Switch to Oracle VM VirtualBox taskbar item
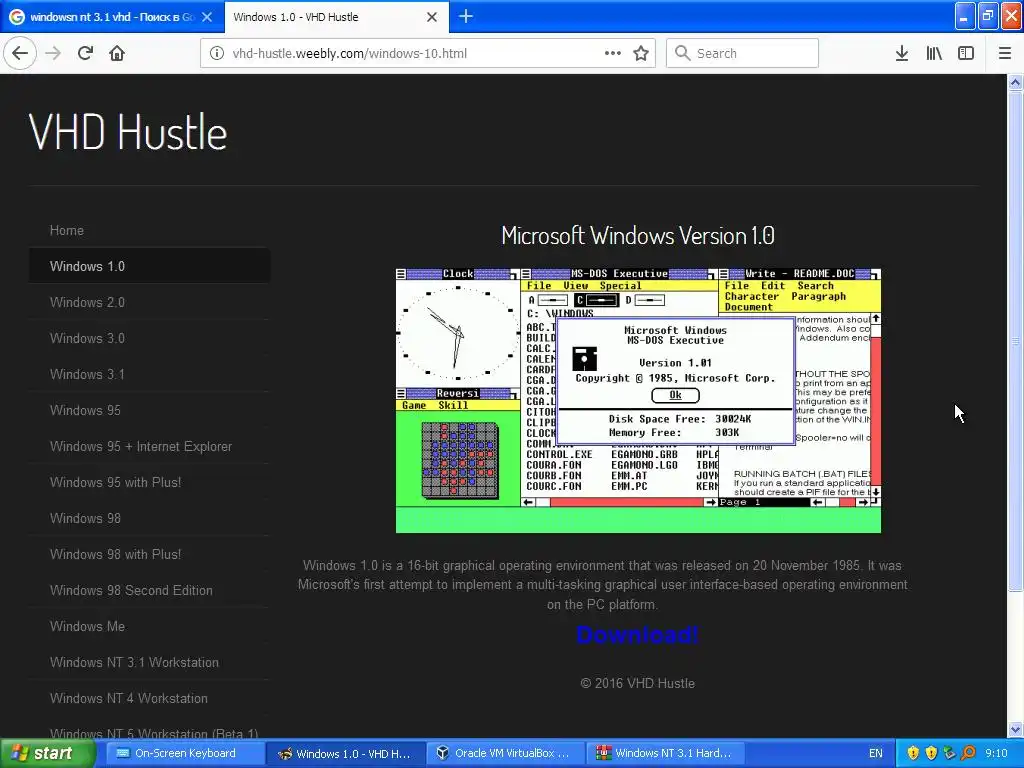The image size is (1024, 768). tap(503, 753)
